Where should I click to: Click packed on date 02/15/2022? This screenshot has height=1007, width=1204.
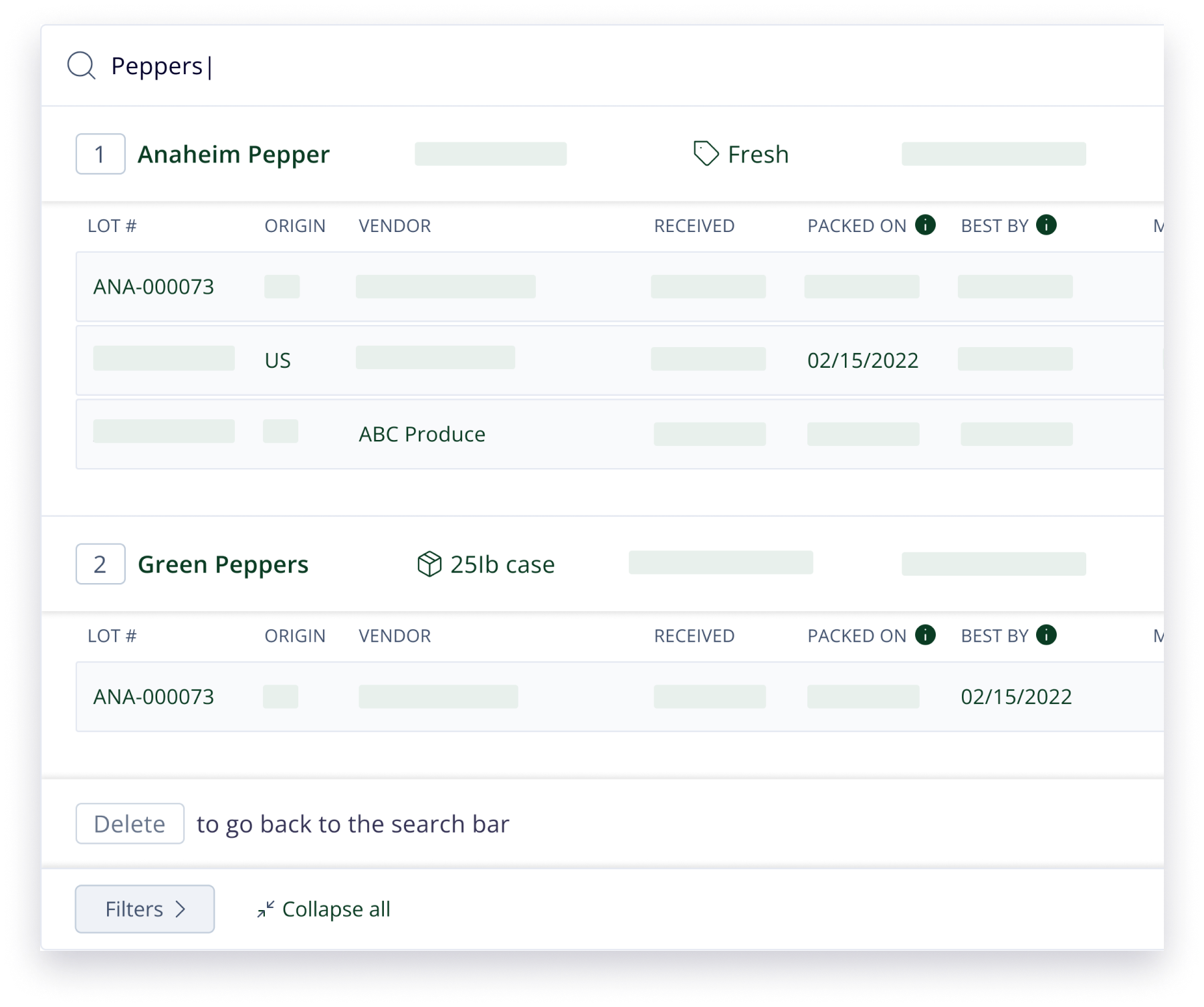(863, 360)
